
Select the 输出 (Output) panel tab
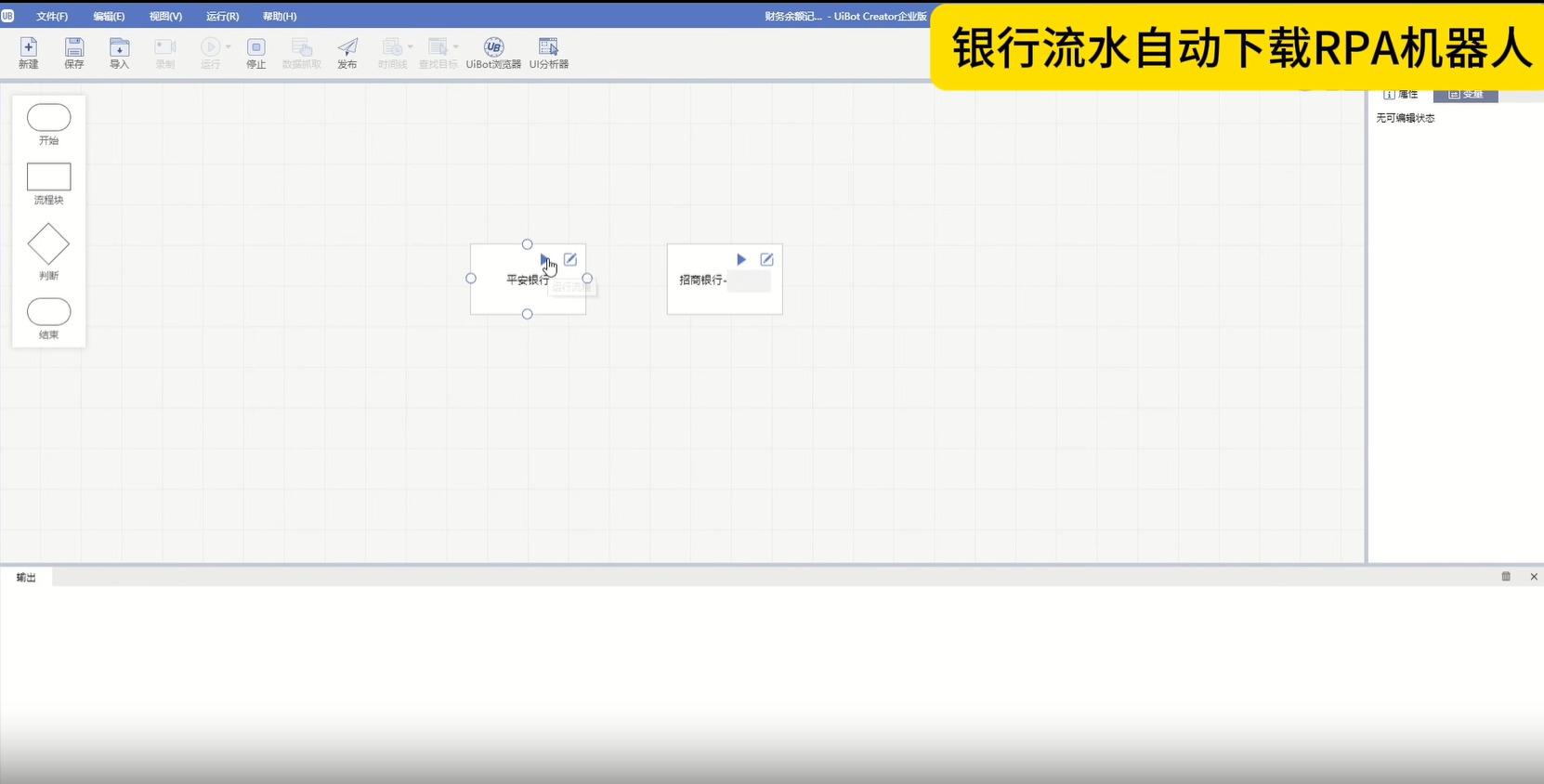click(26, 578)
